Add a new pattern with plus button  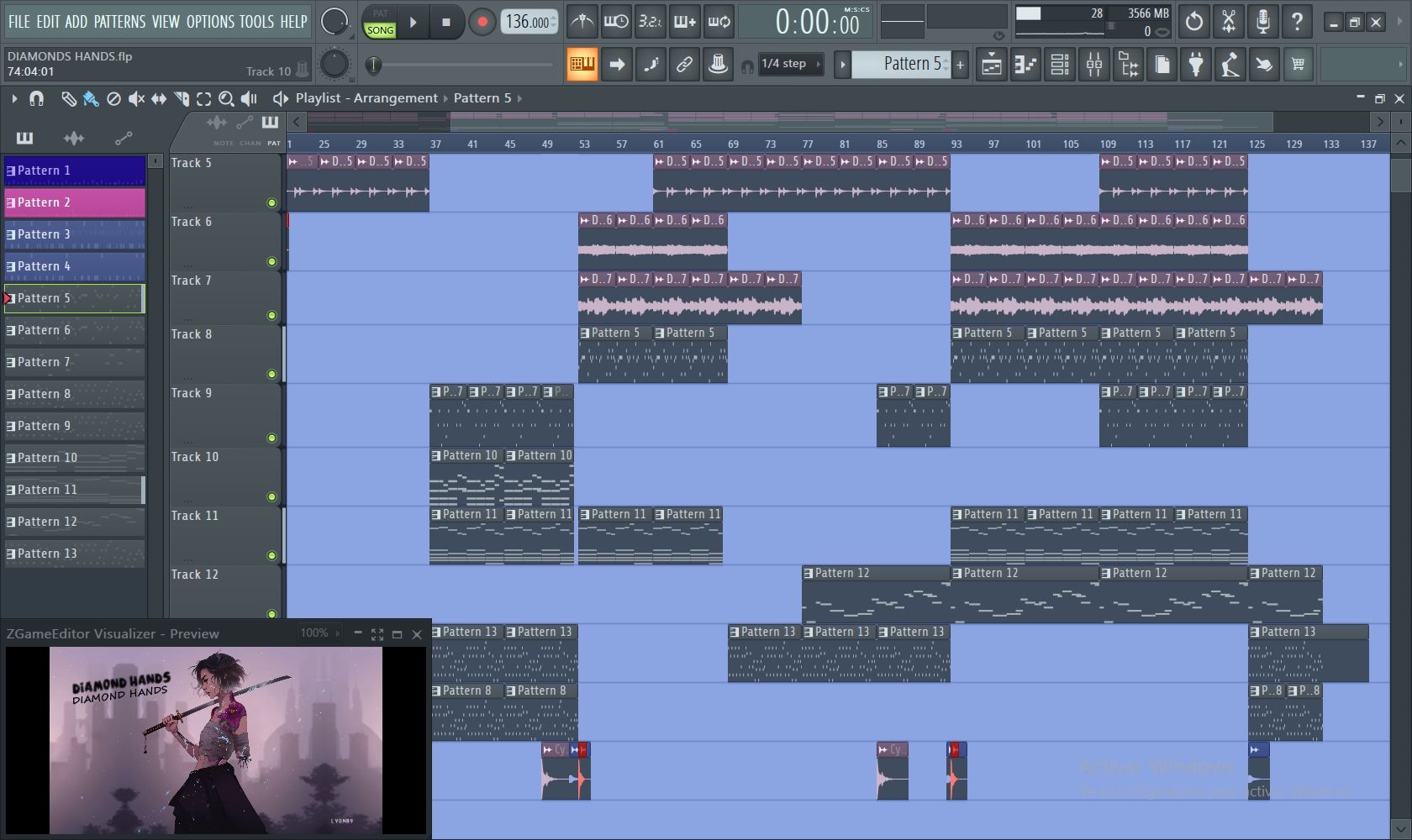pos(960,64)
